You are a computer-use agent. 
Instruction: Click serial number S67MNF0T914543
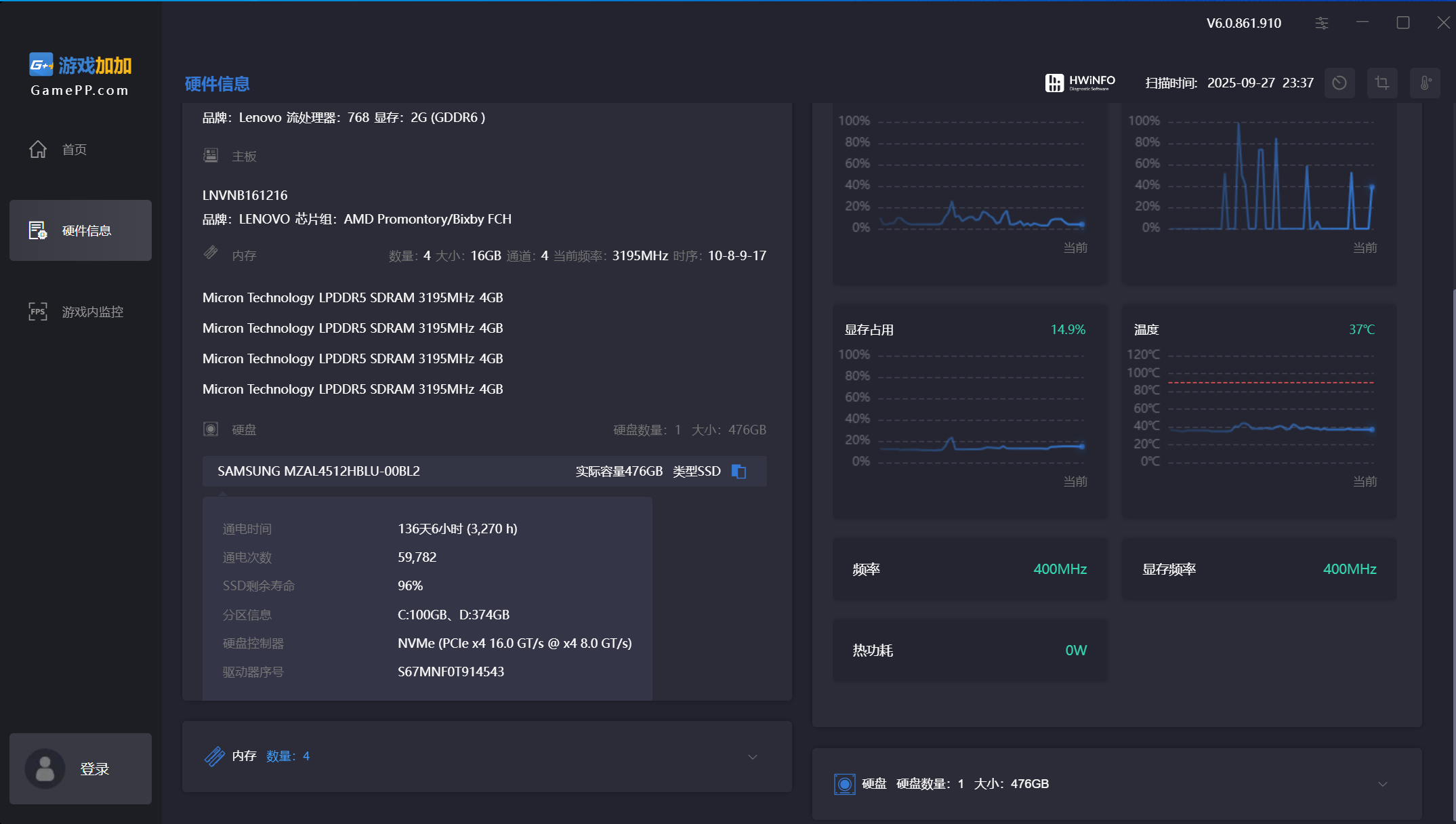(x=451, y=672)
